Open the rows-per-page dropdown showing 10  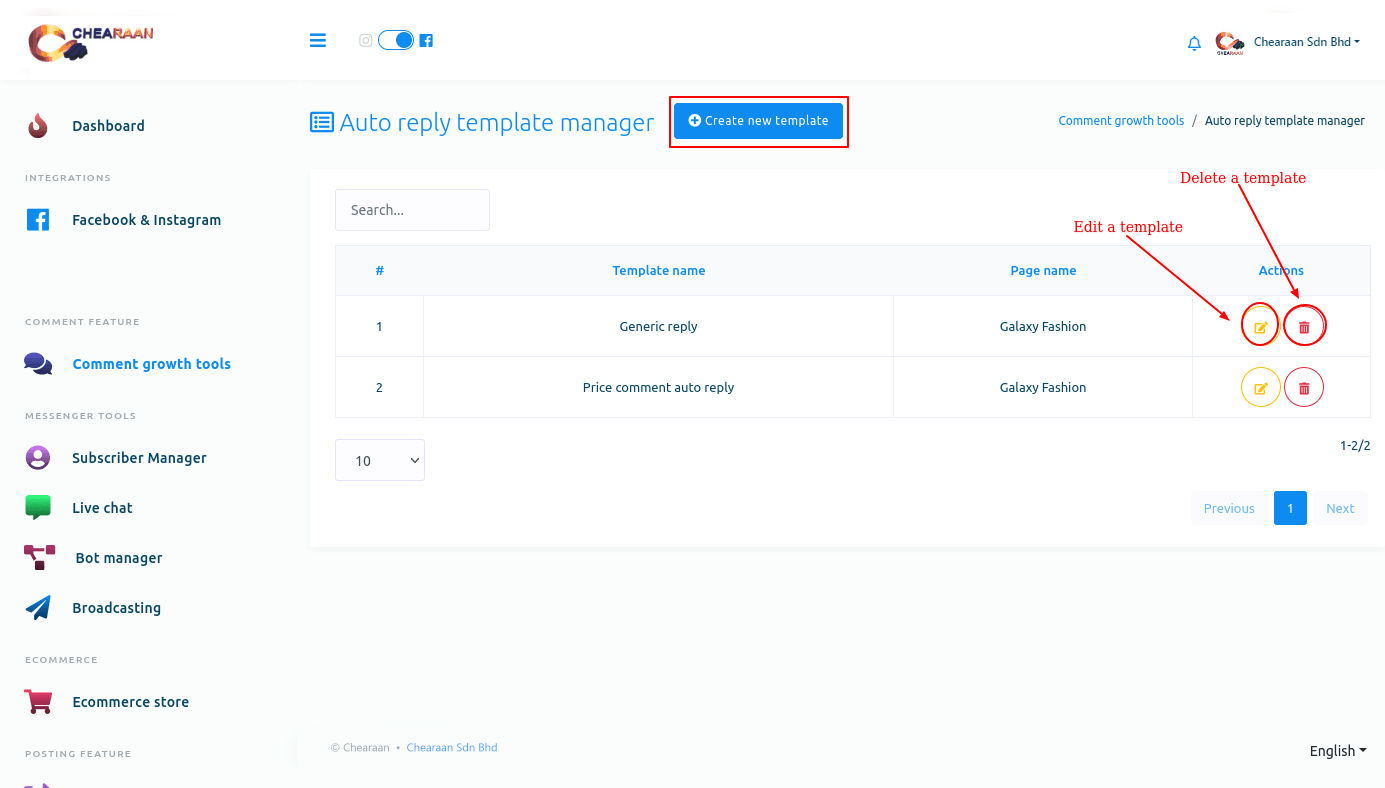point(380,460)
